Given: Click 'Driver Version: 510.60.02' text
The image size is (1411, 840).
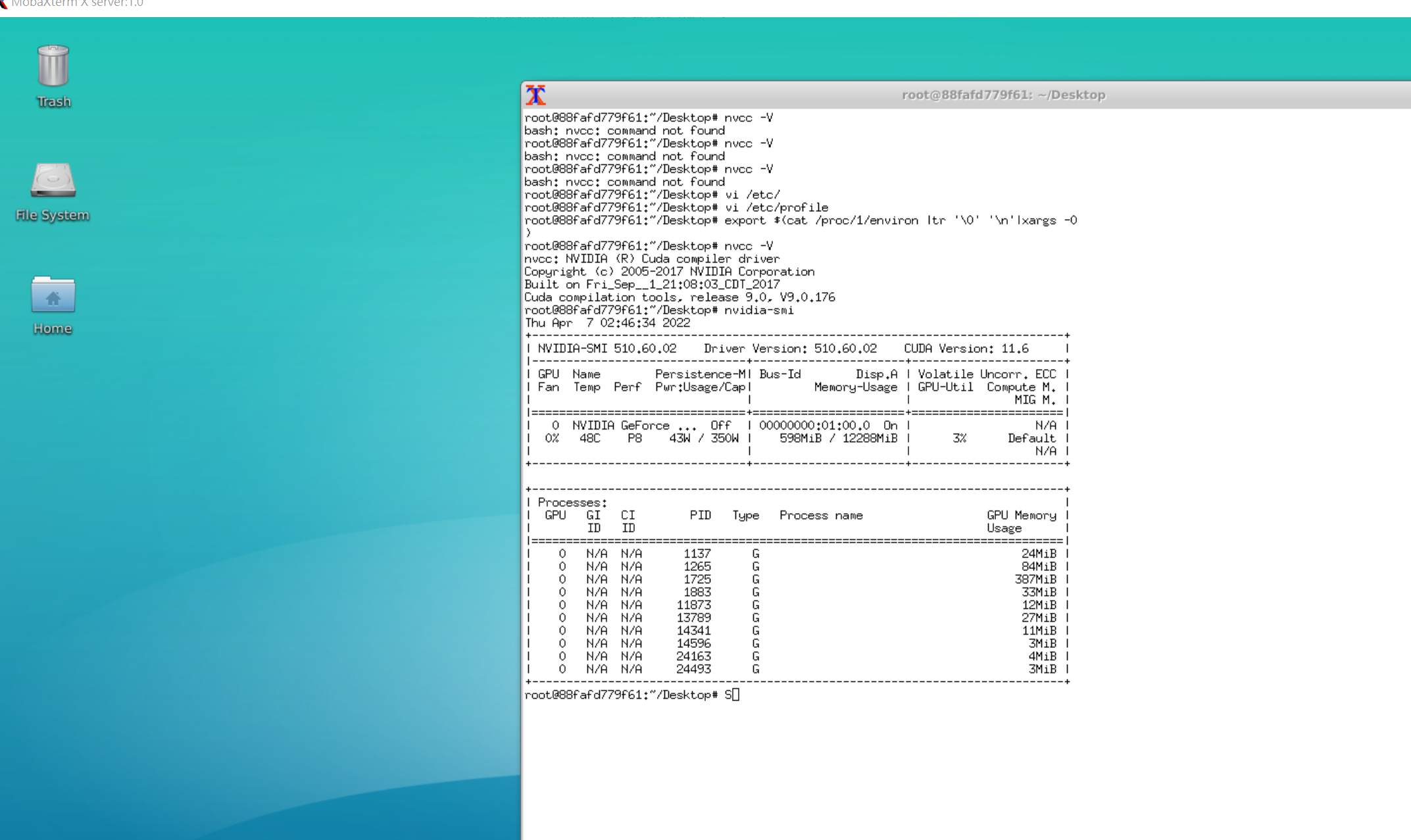Looking at the screenshot, I should (789, 349).
